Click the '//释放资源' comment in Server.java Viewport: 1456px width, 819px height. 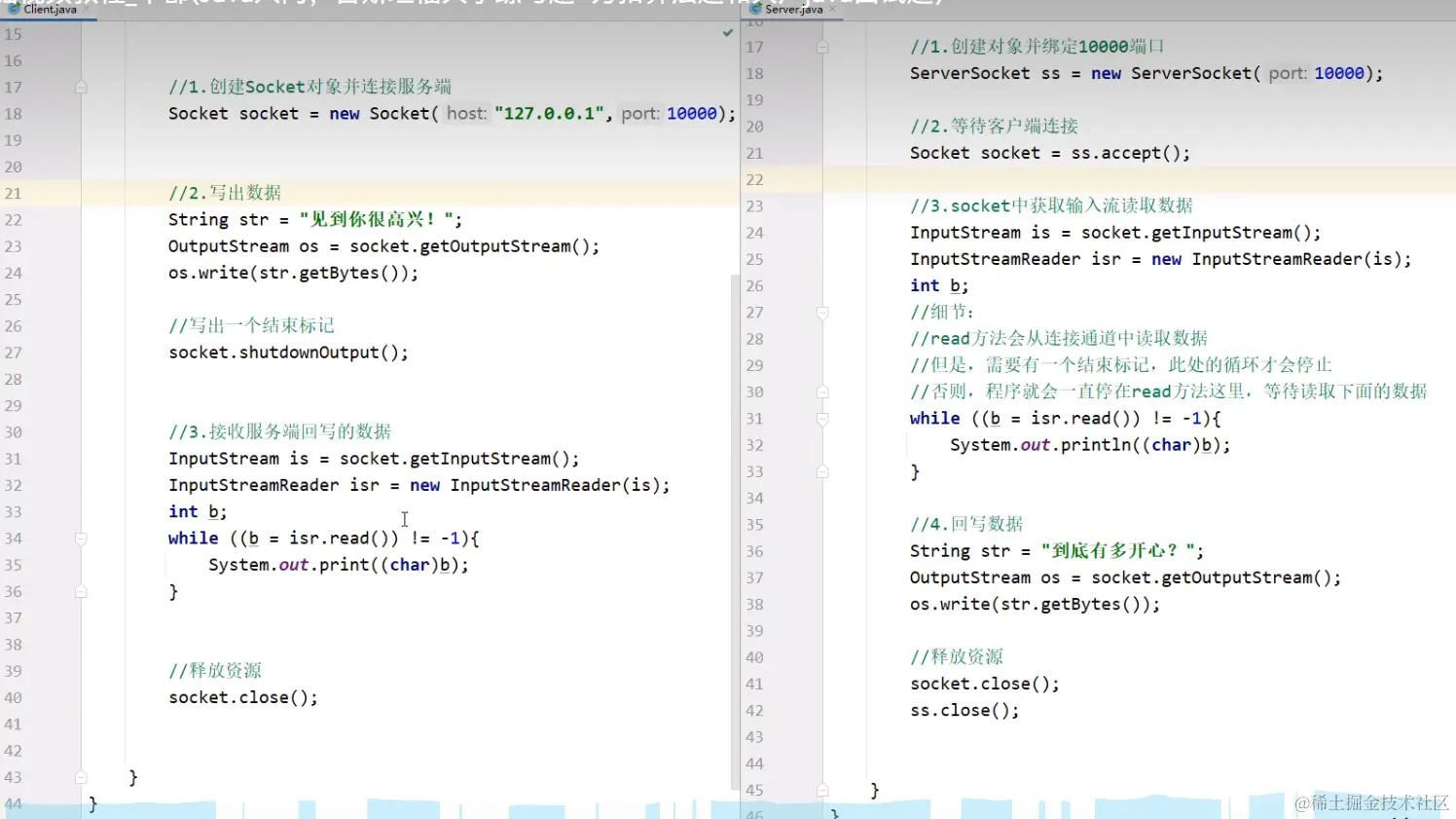tap(957, 657)
